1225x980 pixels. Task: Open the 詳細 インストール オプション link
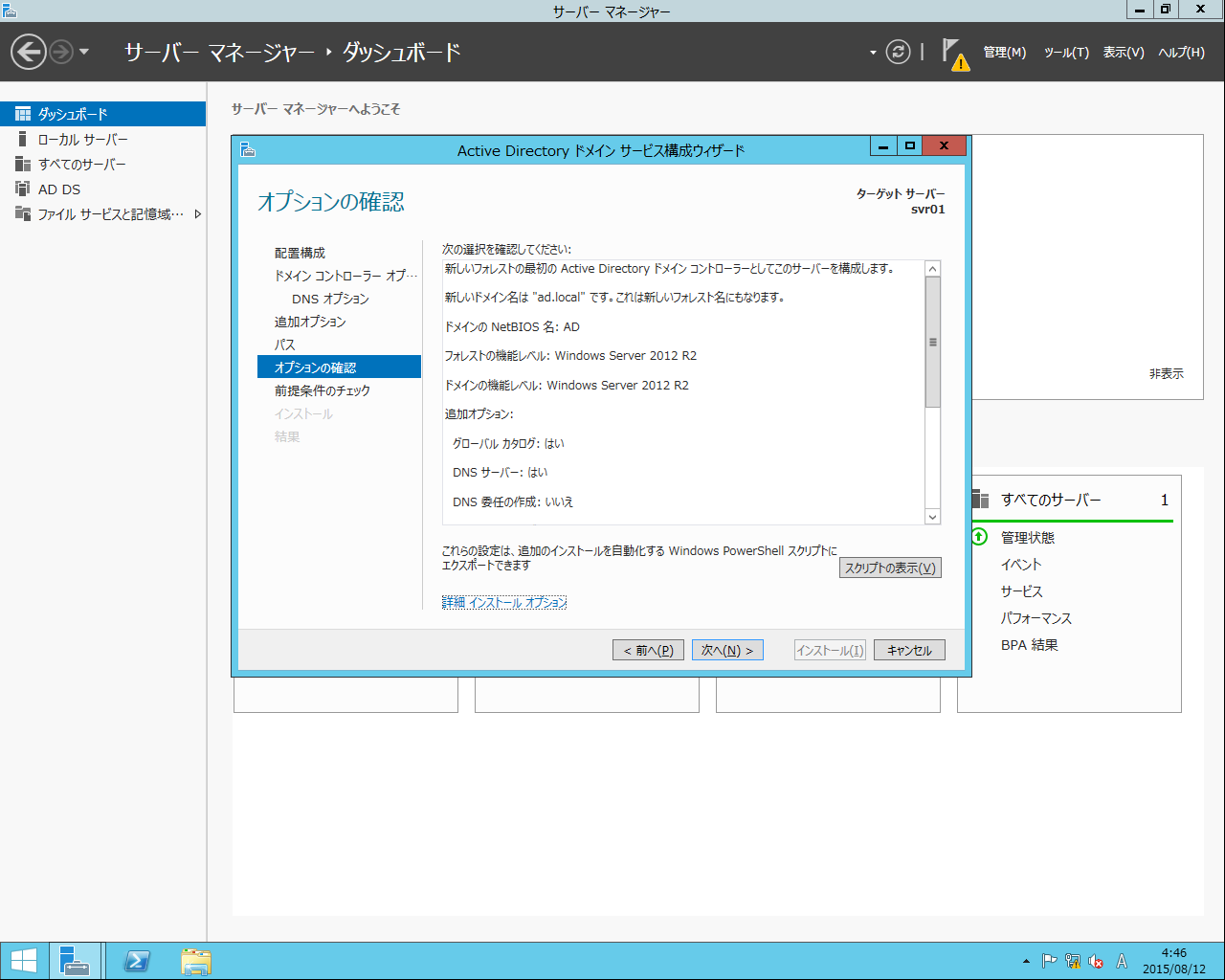(x=504, y=602)
